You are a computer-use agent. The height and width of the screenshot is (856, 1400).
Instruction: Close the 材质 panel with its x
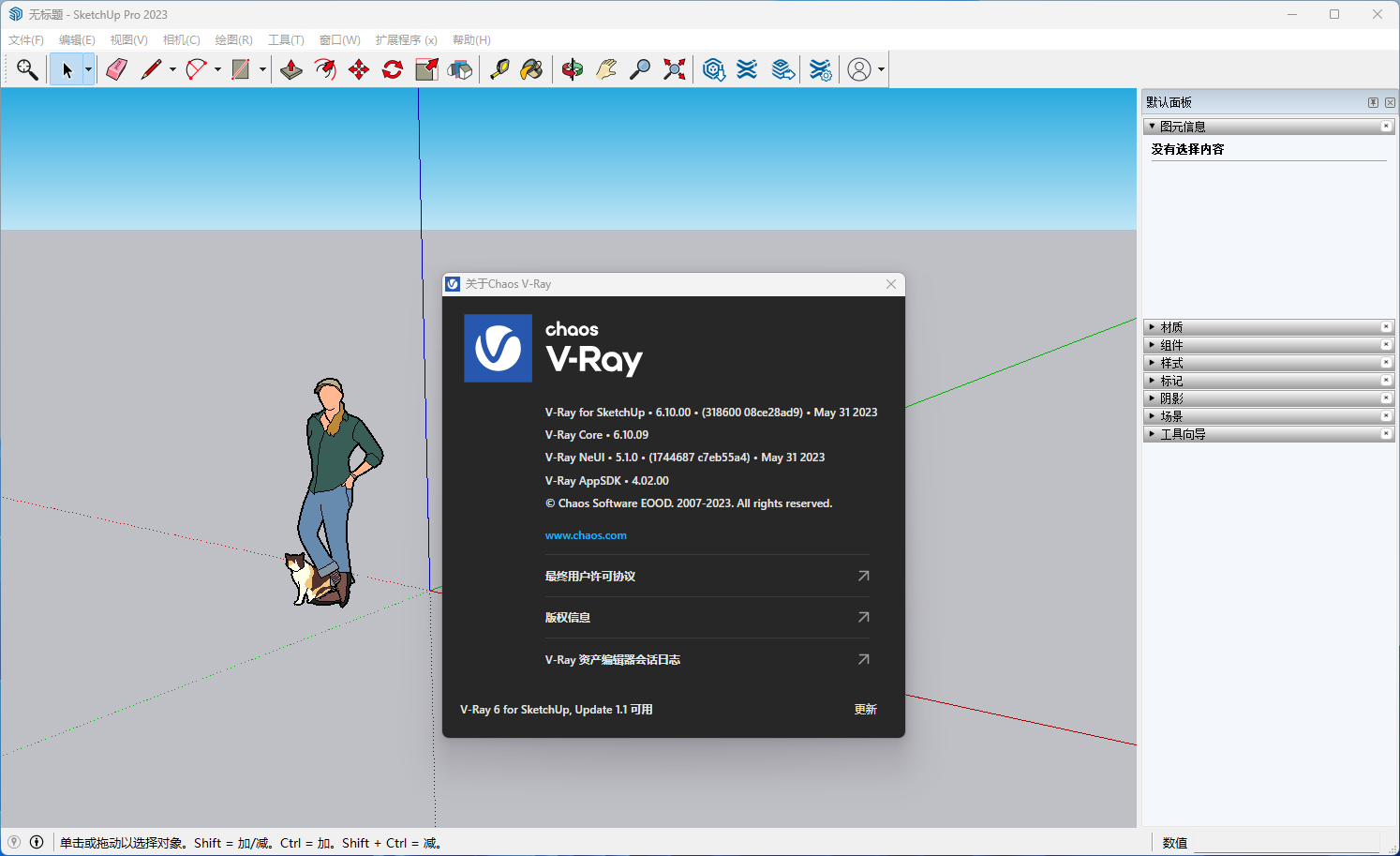[1386, 327]
